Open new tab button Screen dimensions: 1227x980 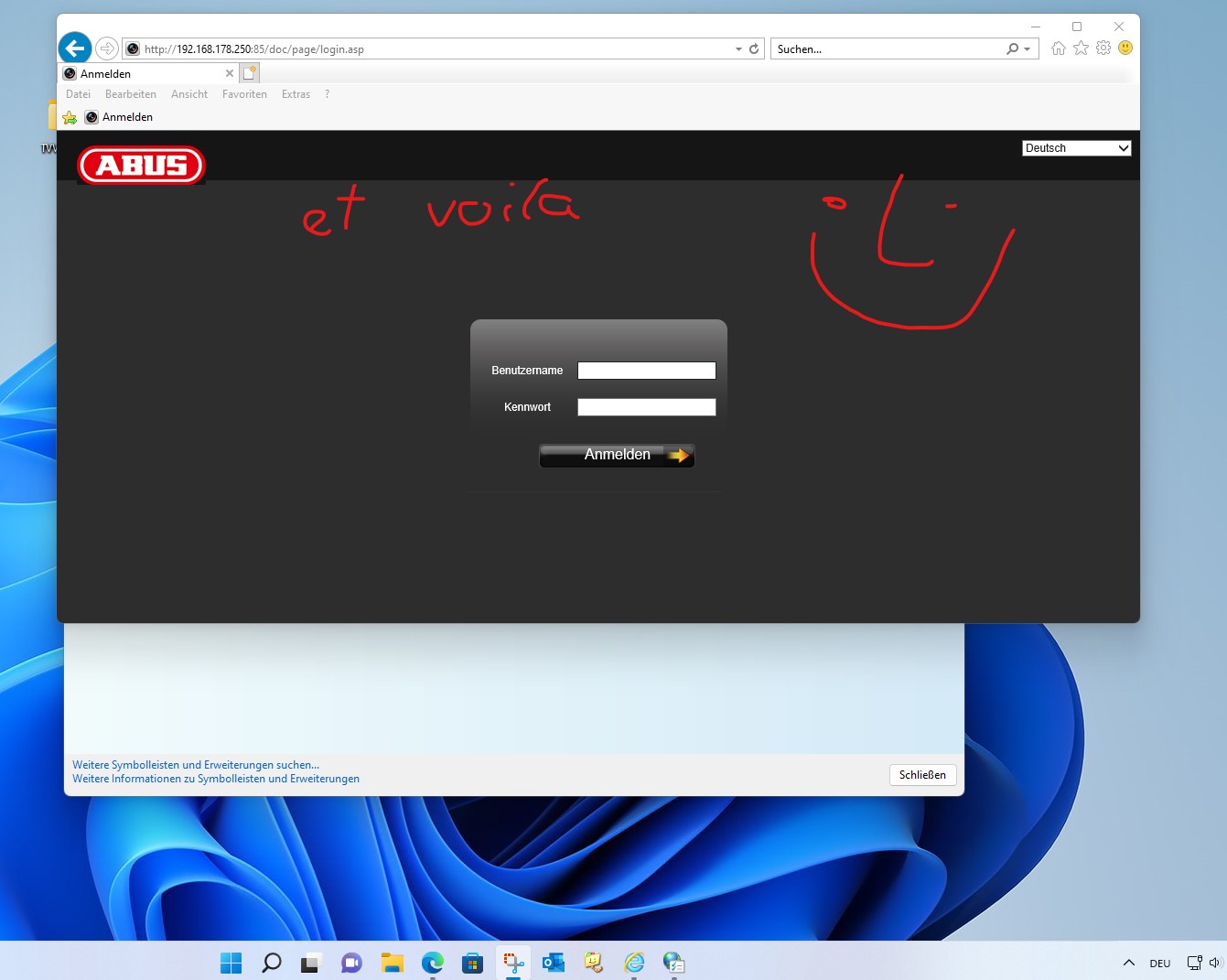pyautogui.click(x=251, y=73)
